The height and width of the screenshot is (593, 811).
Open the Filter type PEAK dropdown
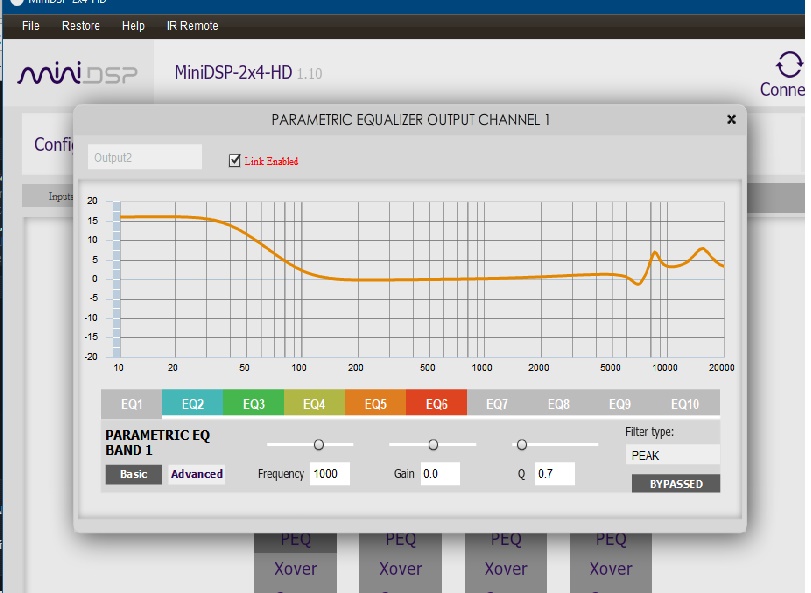pos(672,455)
